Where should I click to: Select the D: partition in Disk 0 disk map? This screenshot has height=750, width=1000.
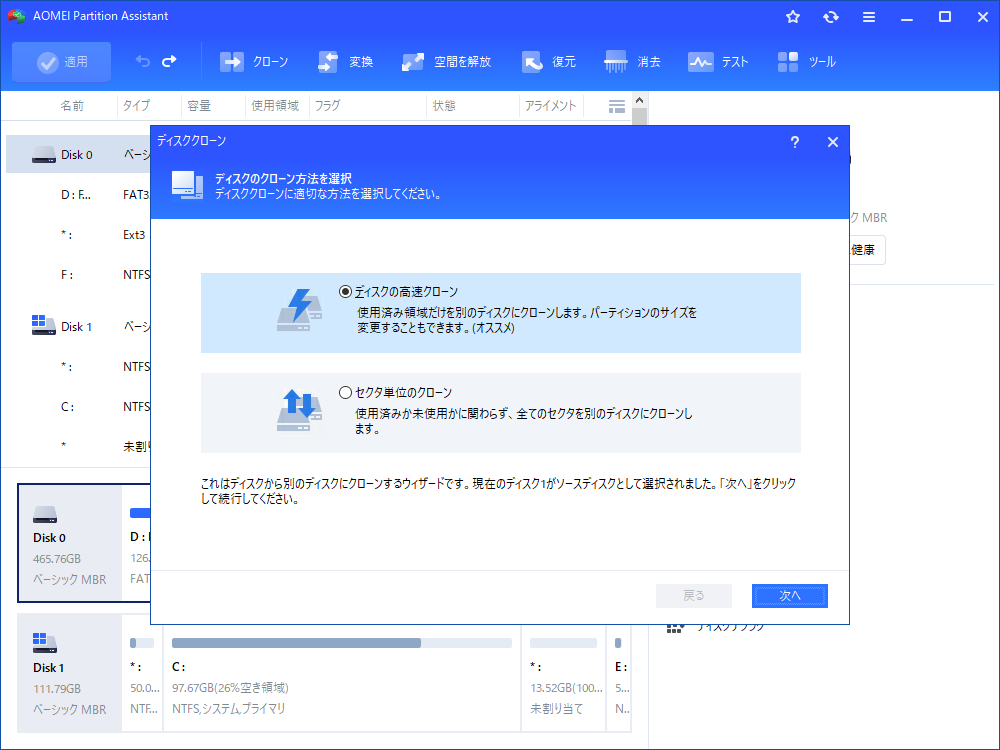pos(138,543)
